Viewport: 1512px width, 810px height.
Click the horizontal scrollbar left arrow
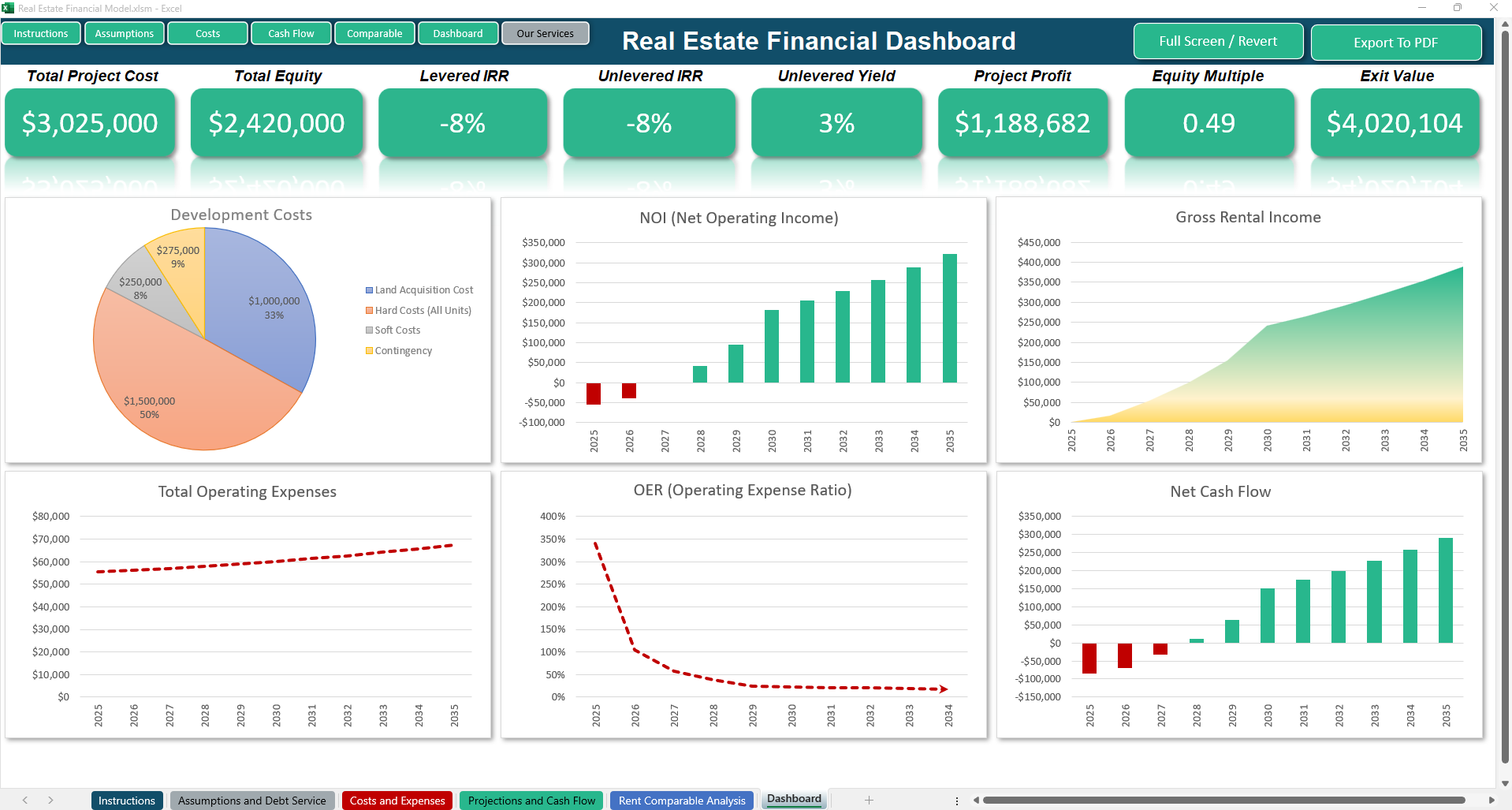pos(976,800)
